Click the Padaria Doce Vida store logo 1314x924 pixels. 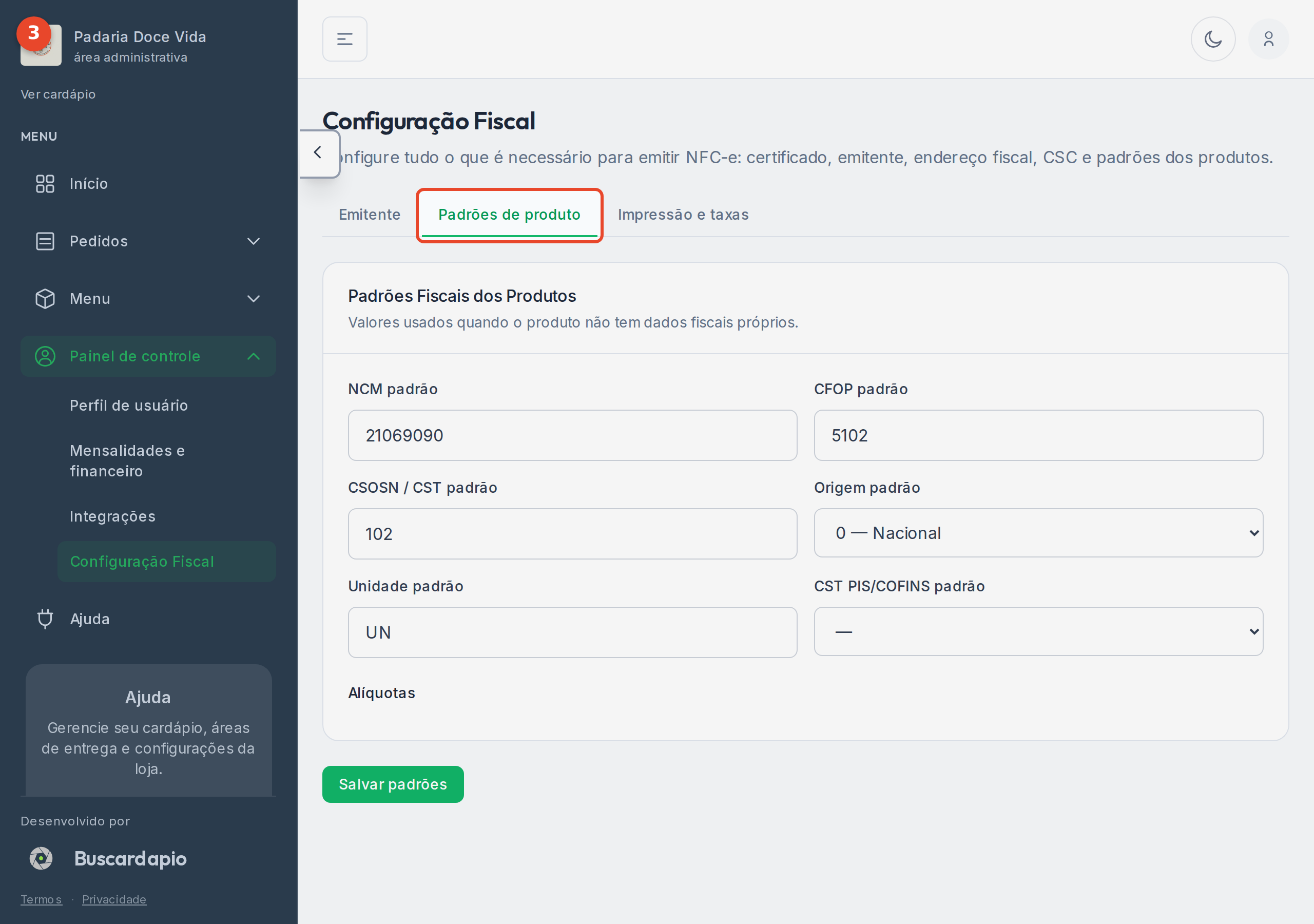pyautogui.click(x=41, y=45)
